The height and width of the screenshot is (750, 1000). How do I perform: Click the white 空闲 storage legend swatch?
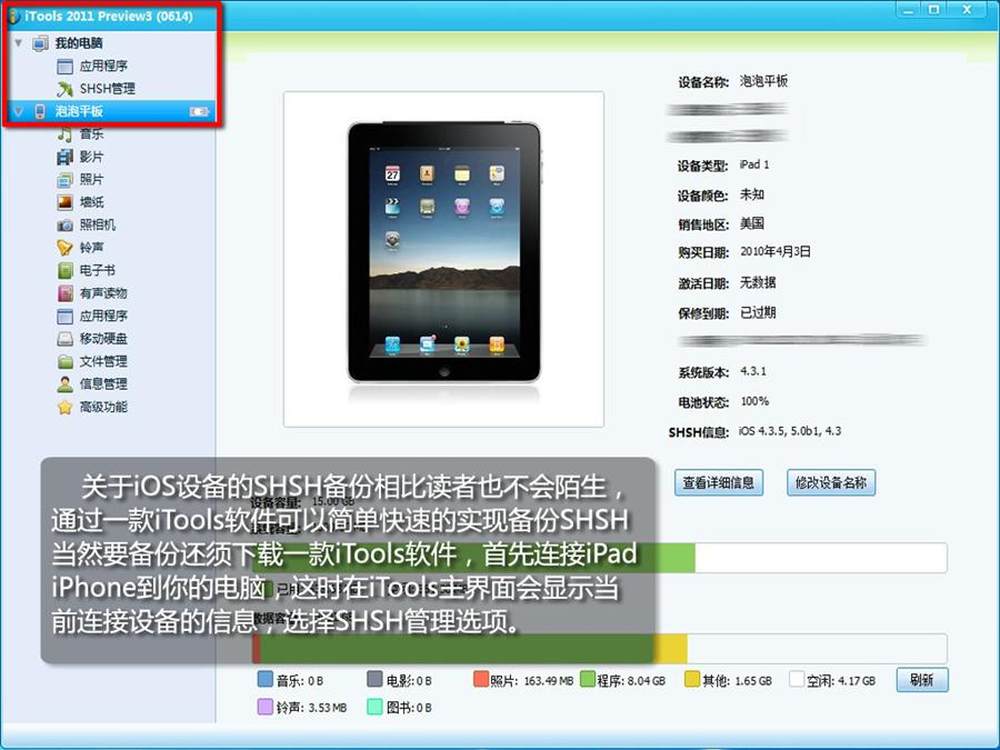click(x=797, y=679)
